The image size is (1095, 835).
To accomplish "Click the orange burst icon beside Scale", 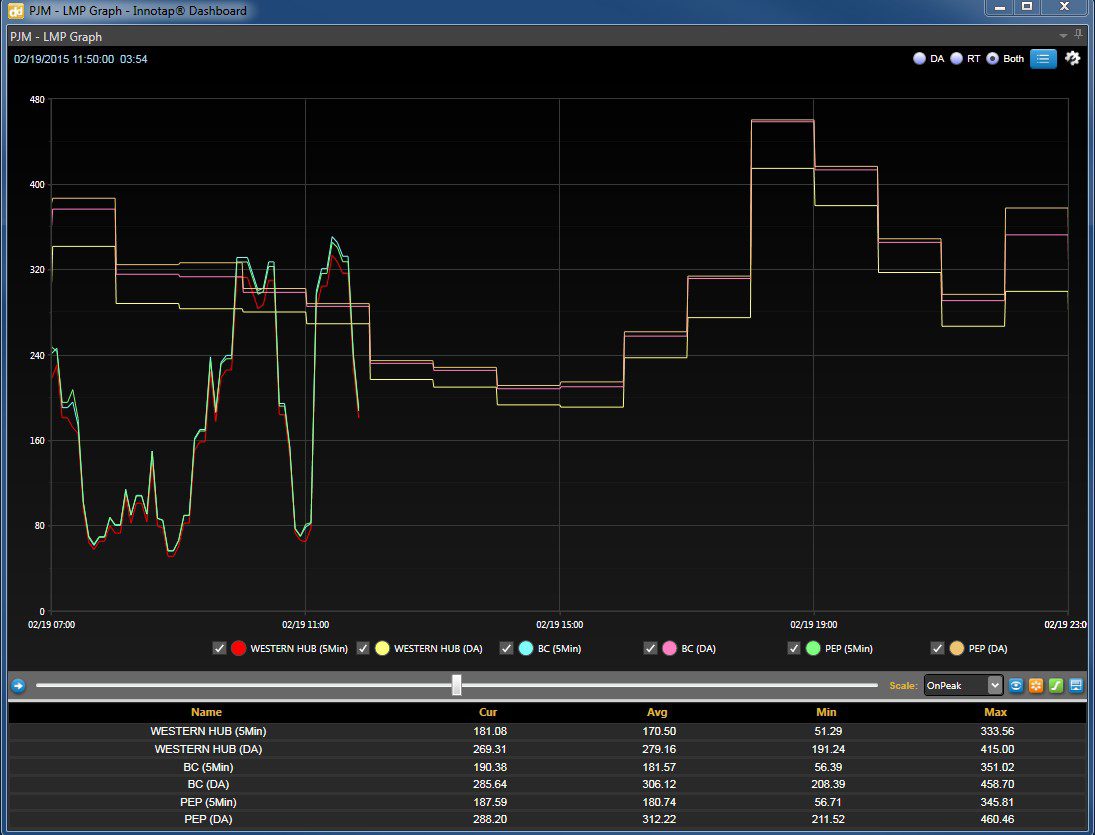I will pos(1036,686).
